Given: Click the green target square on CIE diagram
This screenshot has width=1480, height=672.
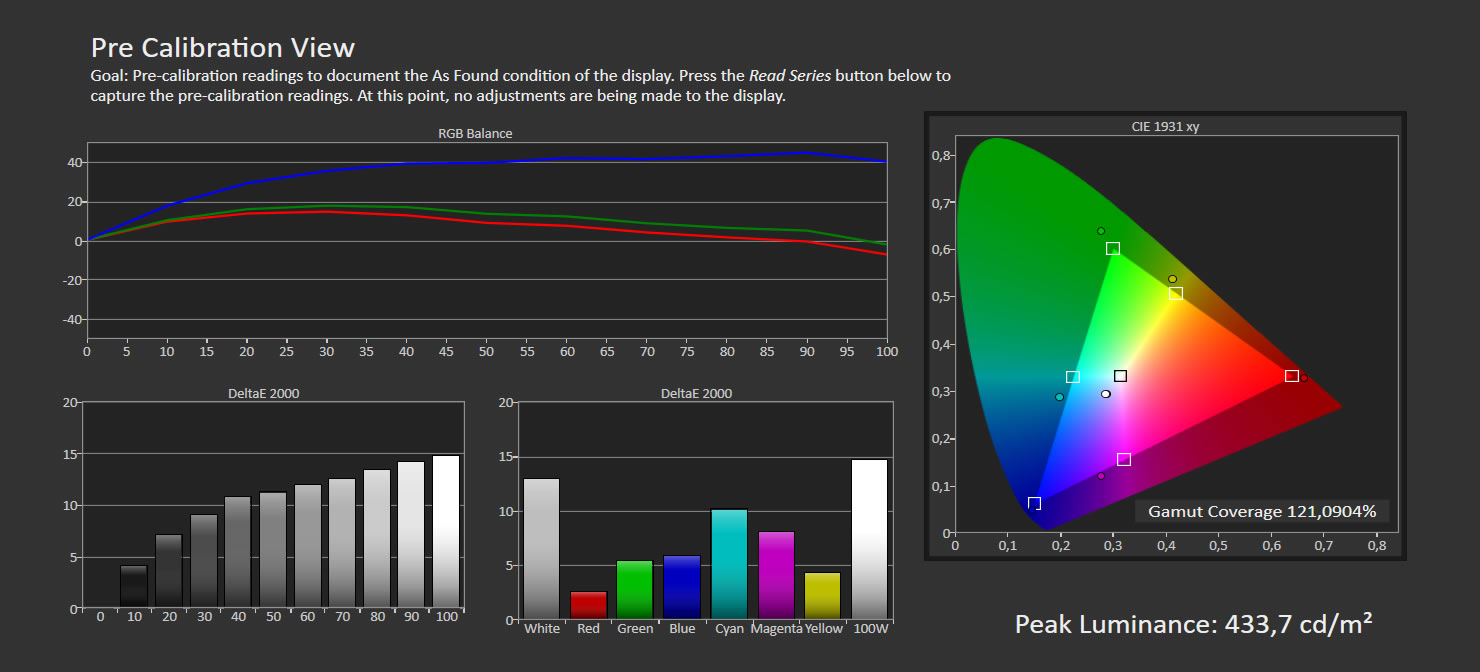Looking at the screenshot, I should point(1112,248).
